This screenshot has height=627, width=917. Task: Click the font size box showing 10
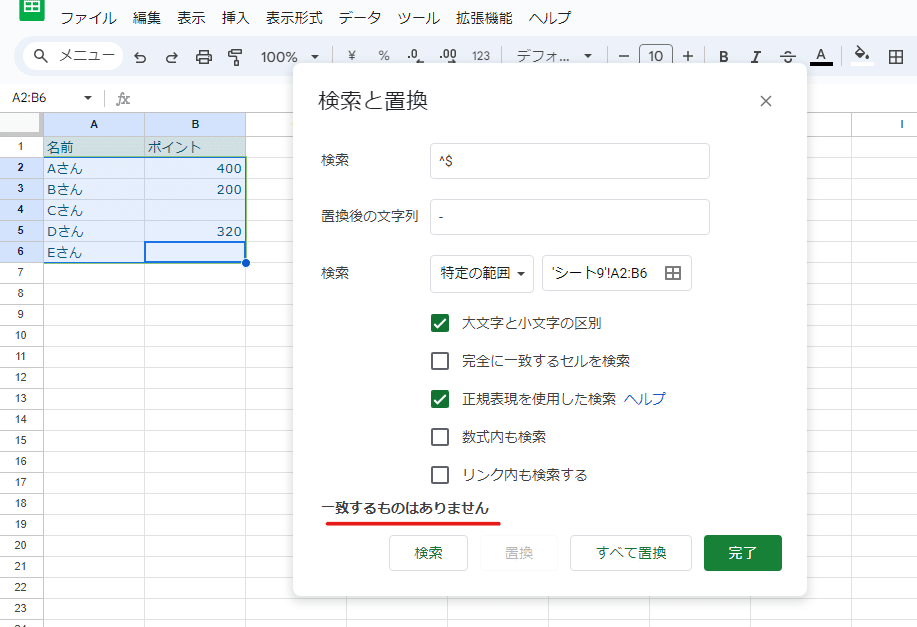(656, 56)
